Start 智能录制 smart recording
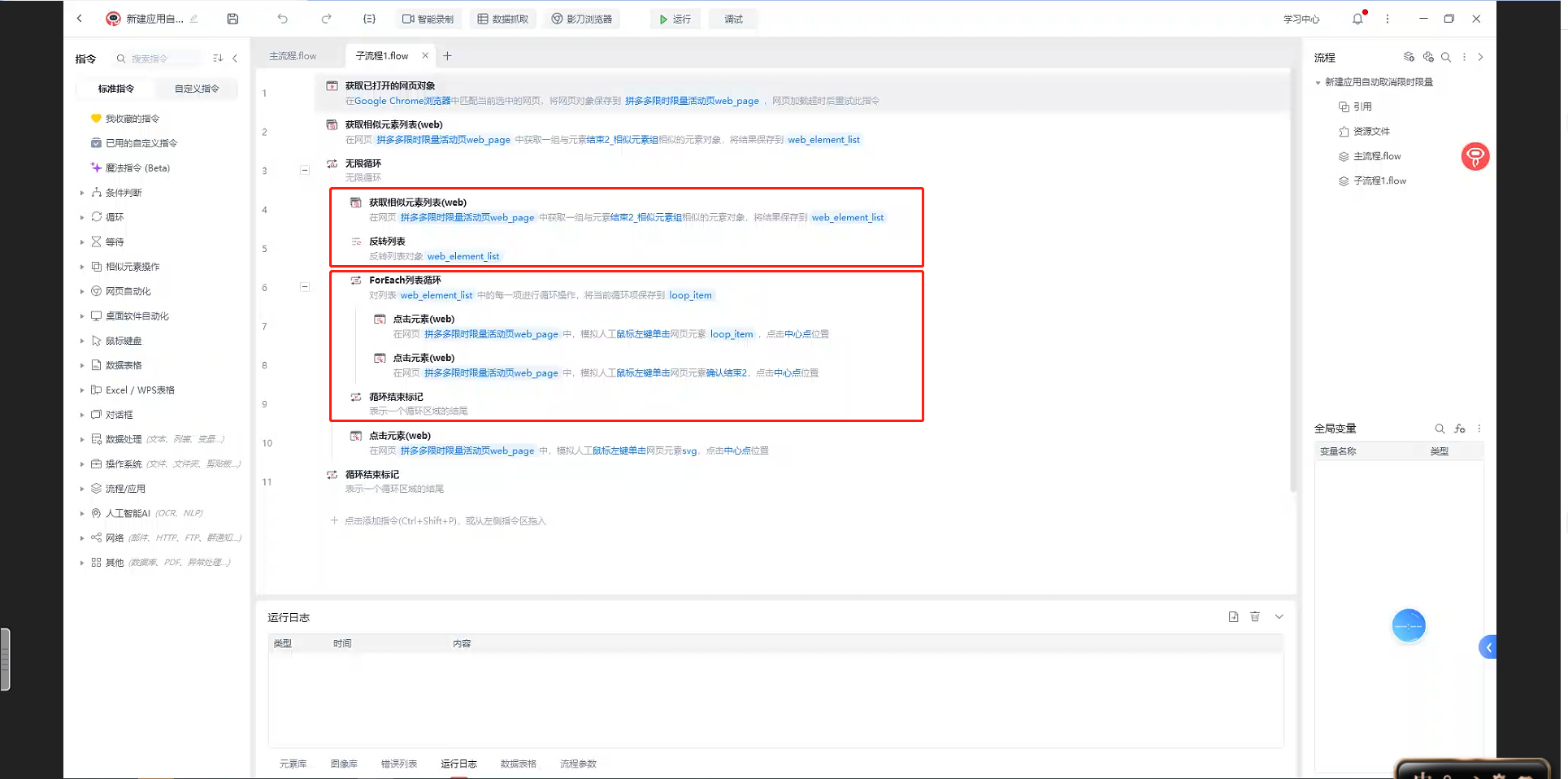Image resolution: width=1568 pixels, height=779 pixels. pos(428,19)
